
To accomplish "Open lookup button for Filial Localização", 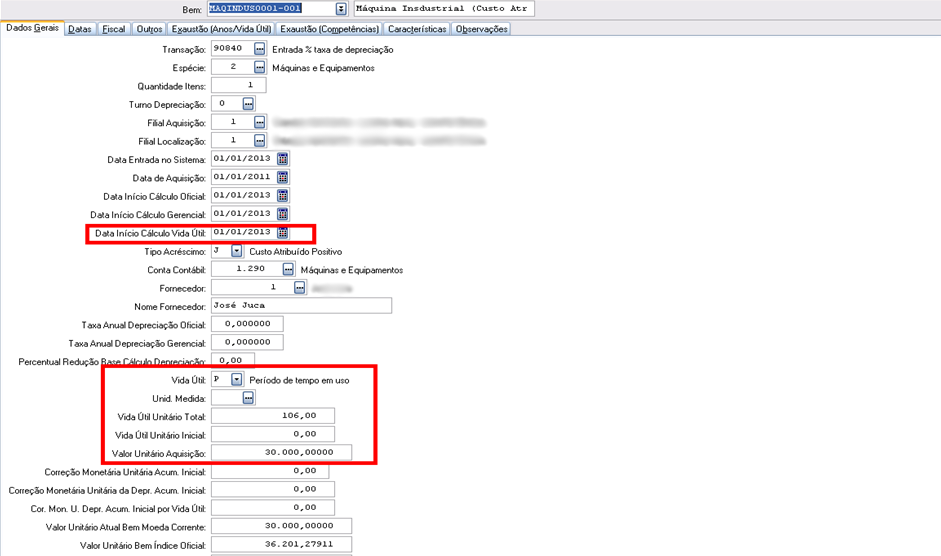I will click(x=259, y=141).
